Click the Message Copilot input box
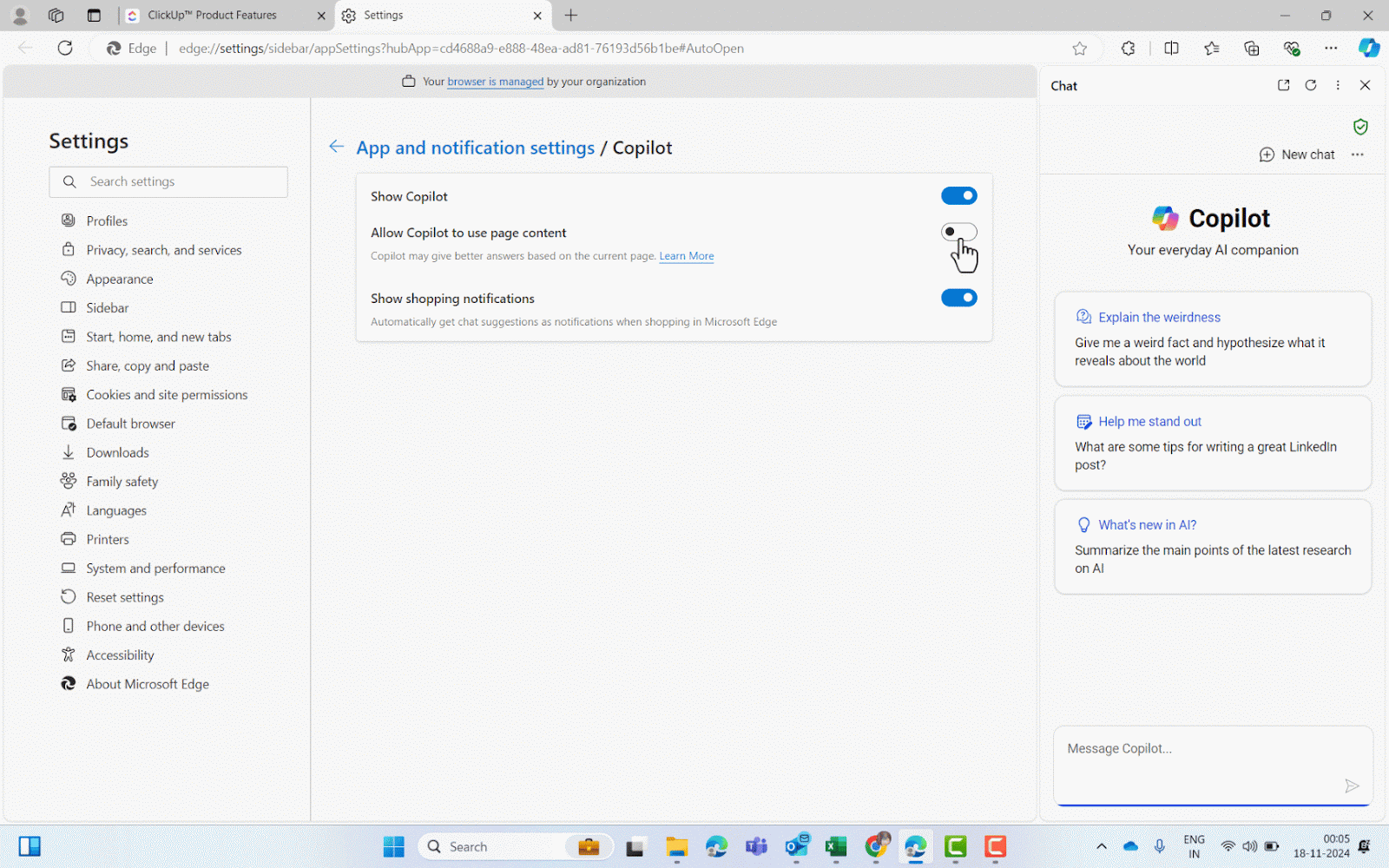This screenshot has width=1389, height=868. click(1213, 766)
